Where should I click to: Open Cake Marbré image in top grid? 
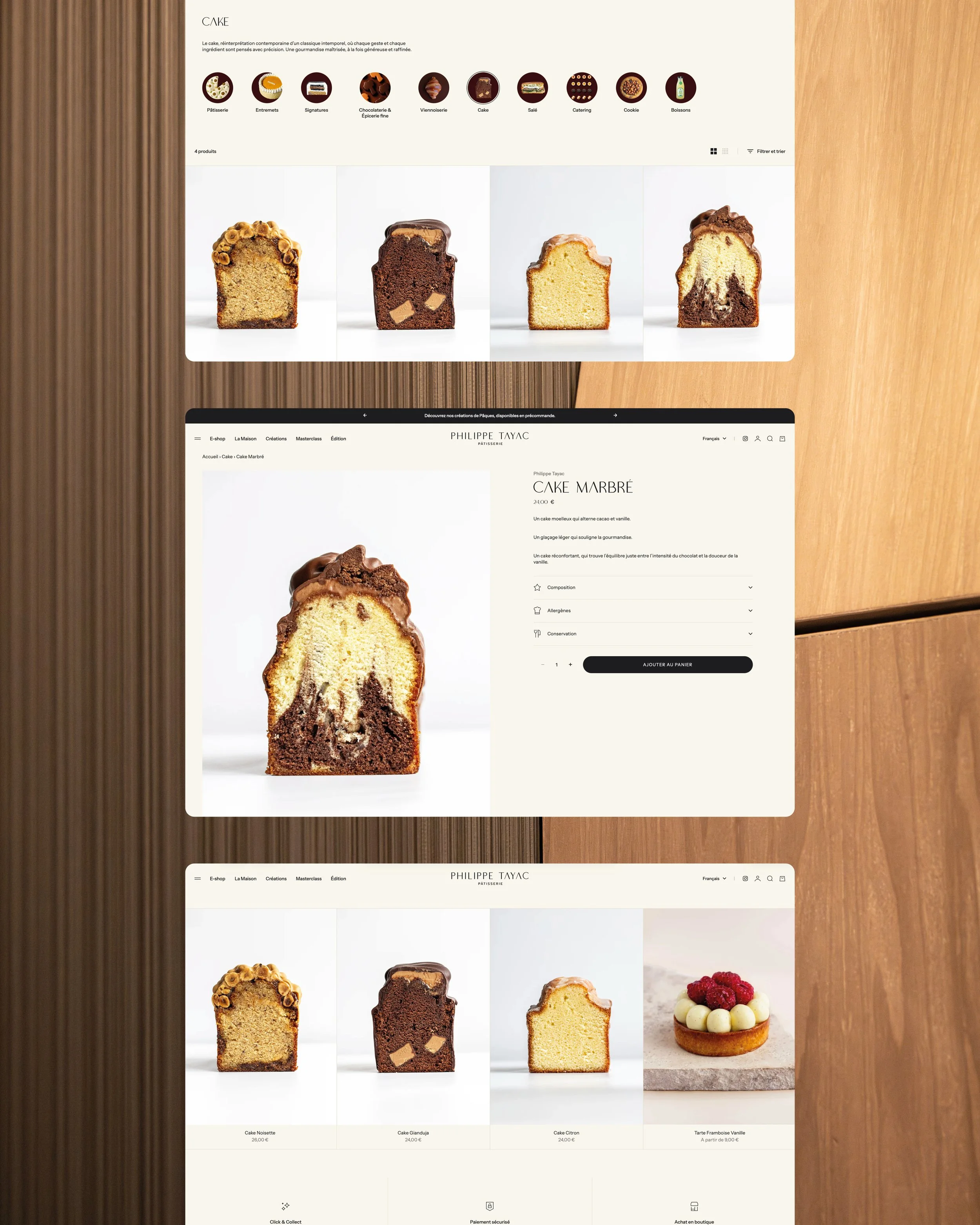[719, 263]
